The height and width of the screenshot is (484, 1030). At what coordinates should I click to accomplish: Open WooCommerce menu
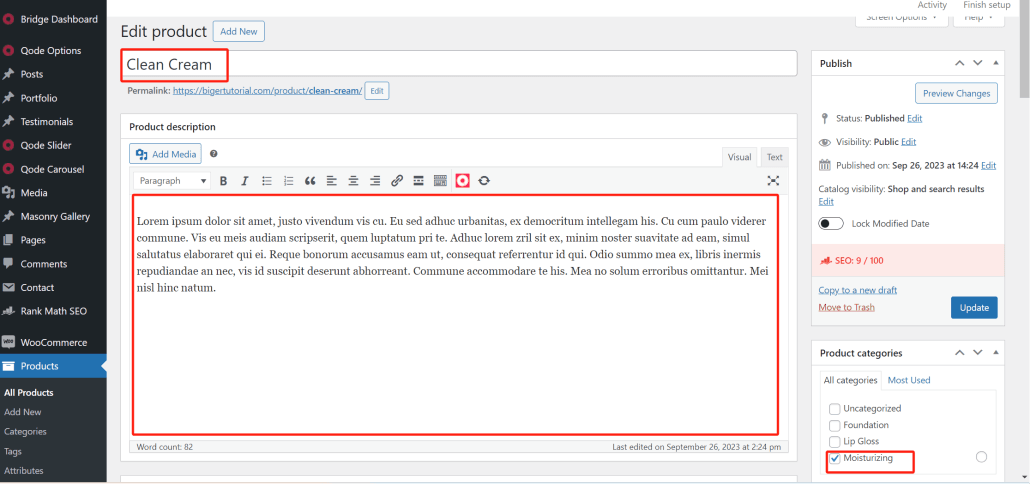(x=53, y=342)
